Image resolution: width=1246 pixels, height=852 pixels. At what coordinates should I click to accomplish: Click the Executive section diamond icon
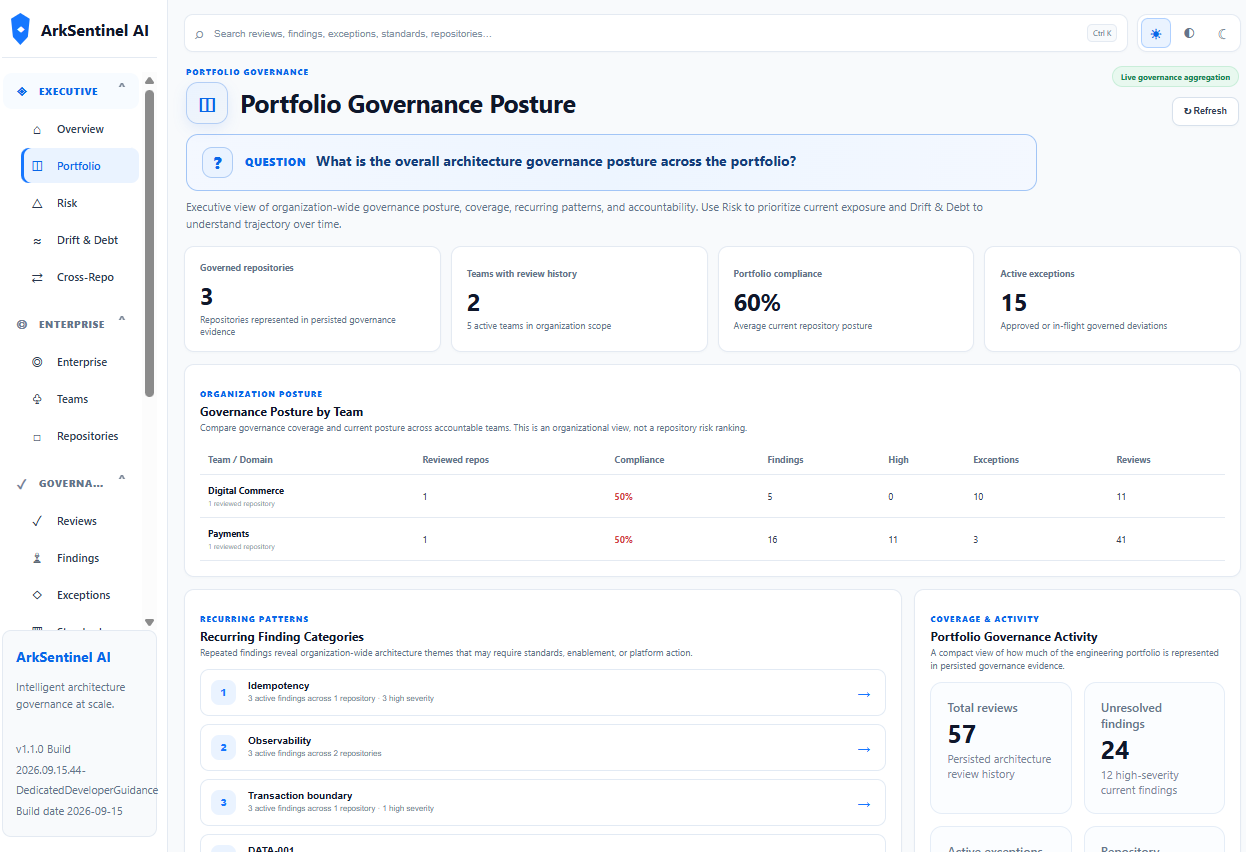click(x=22, y=92)
